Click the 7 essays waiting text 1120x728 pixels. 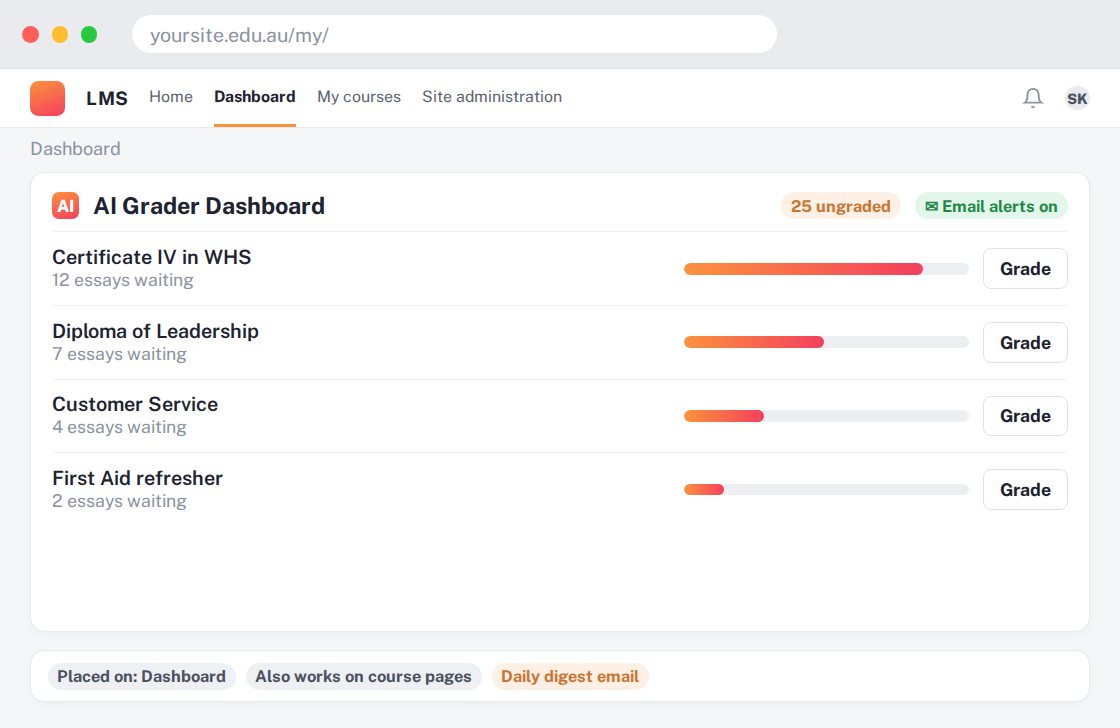coord(119,354)
